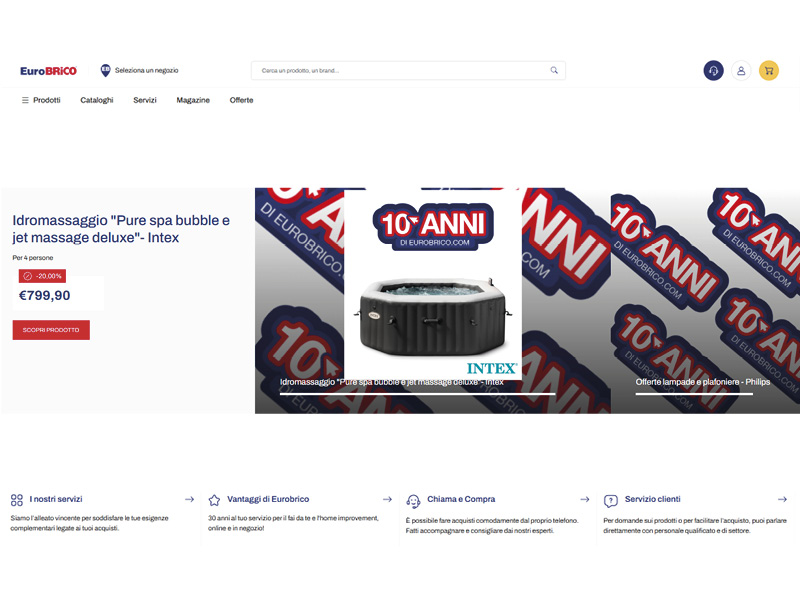Open the Vantaggi di Eurobrico link
The height and width of the screenshot is (600, 800).
tap(268, 499)
